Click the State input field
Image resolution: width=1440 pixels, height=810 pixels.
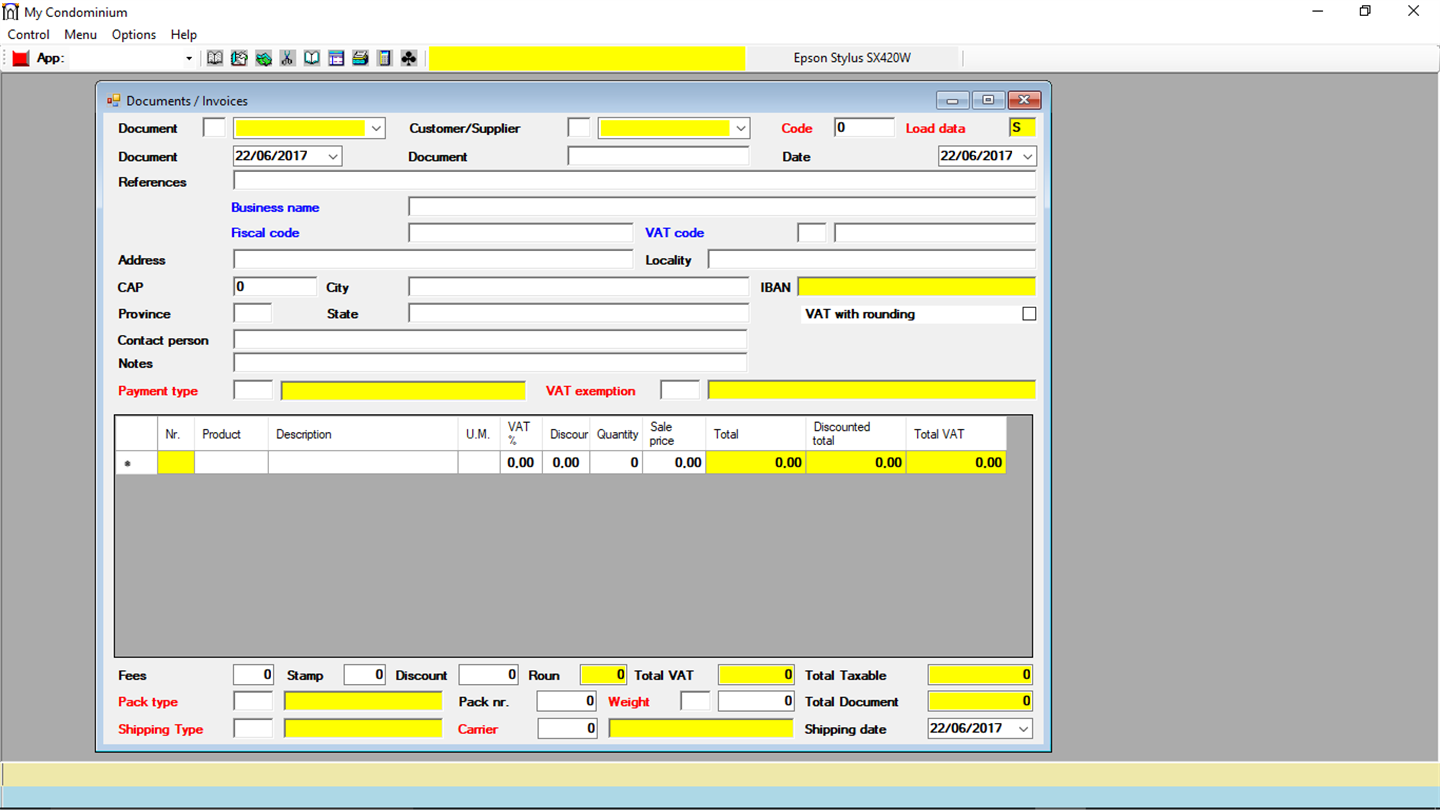pyautogui.click(x=579, y=313)
